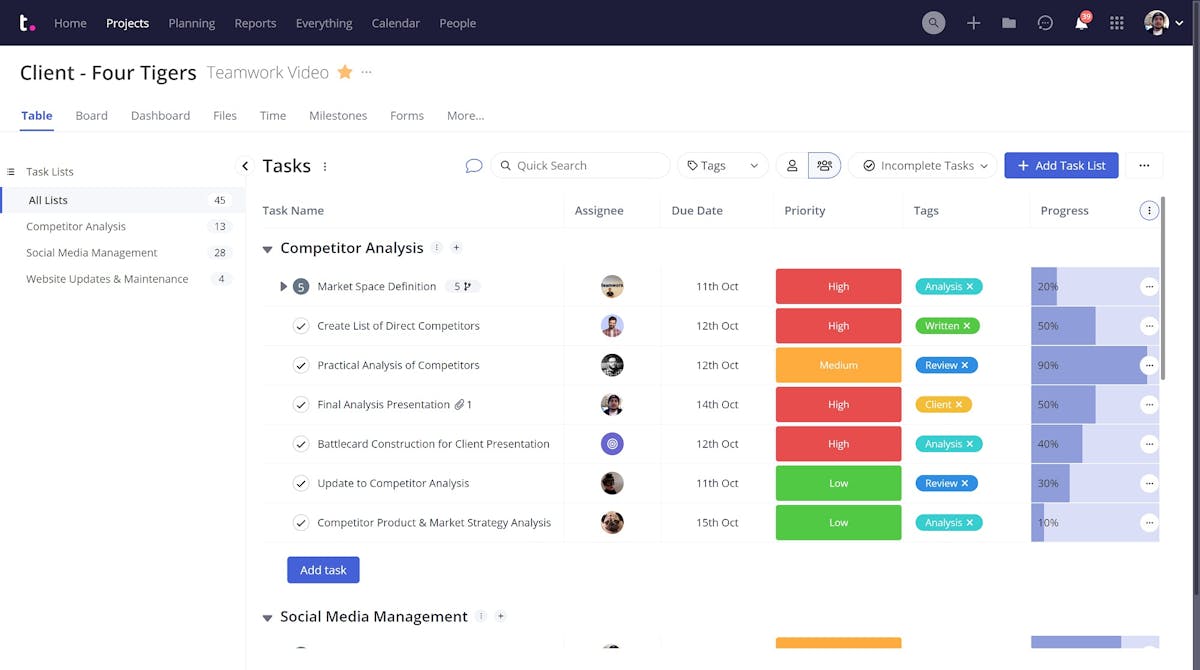This screenshot has width=1200, height=670.
Task: Click assignee avatar for Battlecard Construction
Action: (x=612, y=444)
